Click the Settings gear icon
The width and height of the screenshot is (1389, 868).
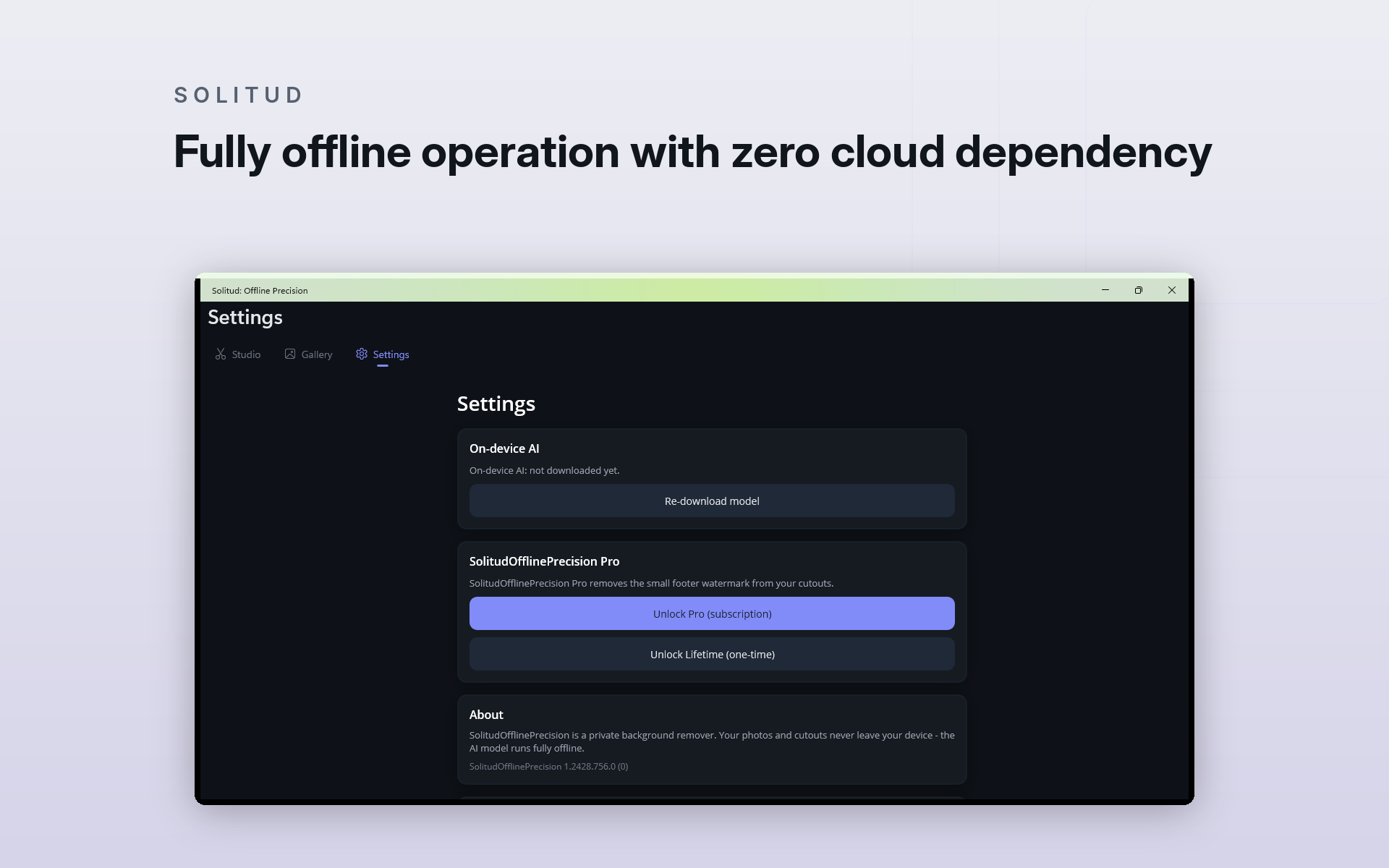[x=362, y=354]
